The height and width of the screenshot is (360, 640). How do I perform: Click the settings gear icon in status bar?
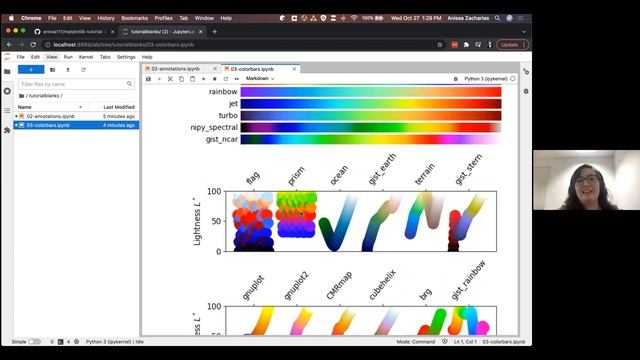pyautogui.click(x=76, y=342)
